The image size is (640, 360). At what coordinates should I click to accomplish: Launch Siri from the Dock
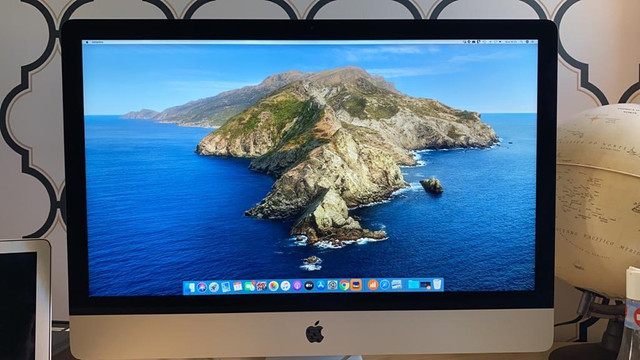tap(202, 286)
